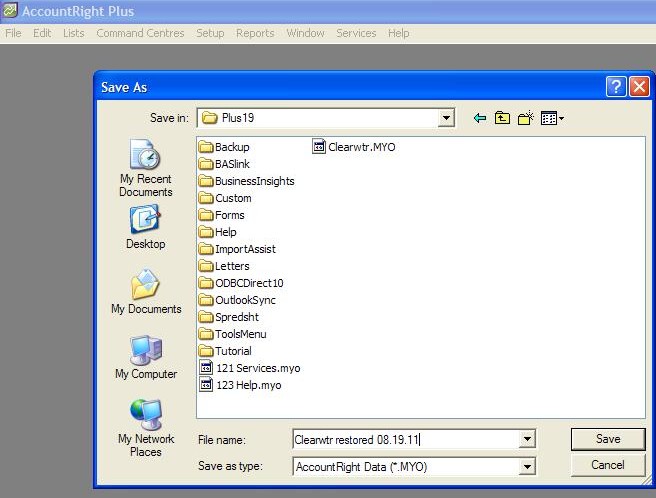Screen dimensions: 656x498
Task: Select the BASlink folder
Action: [x=224, y=164]
